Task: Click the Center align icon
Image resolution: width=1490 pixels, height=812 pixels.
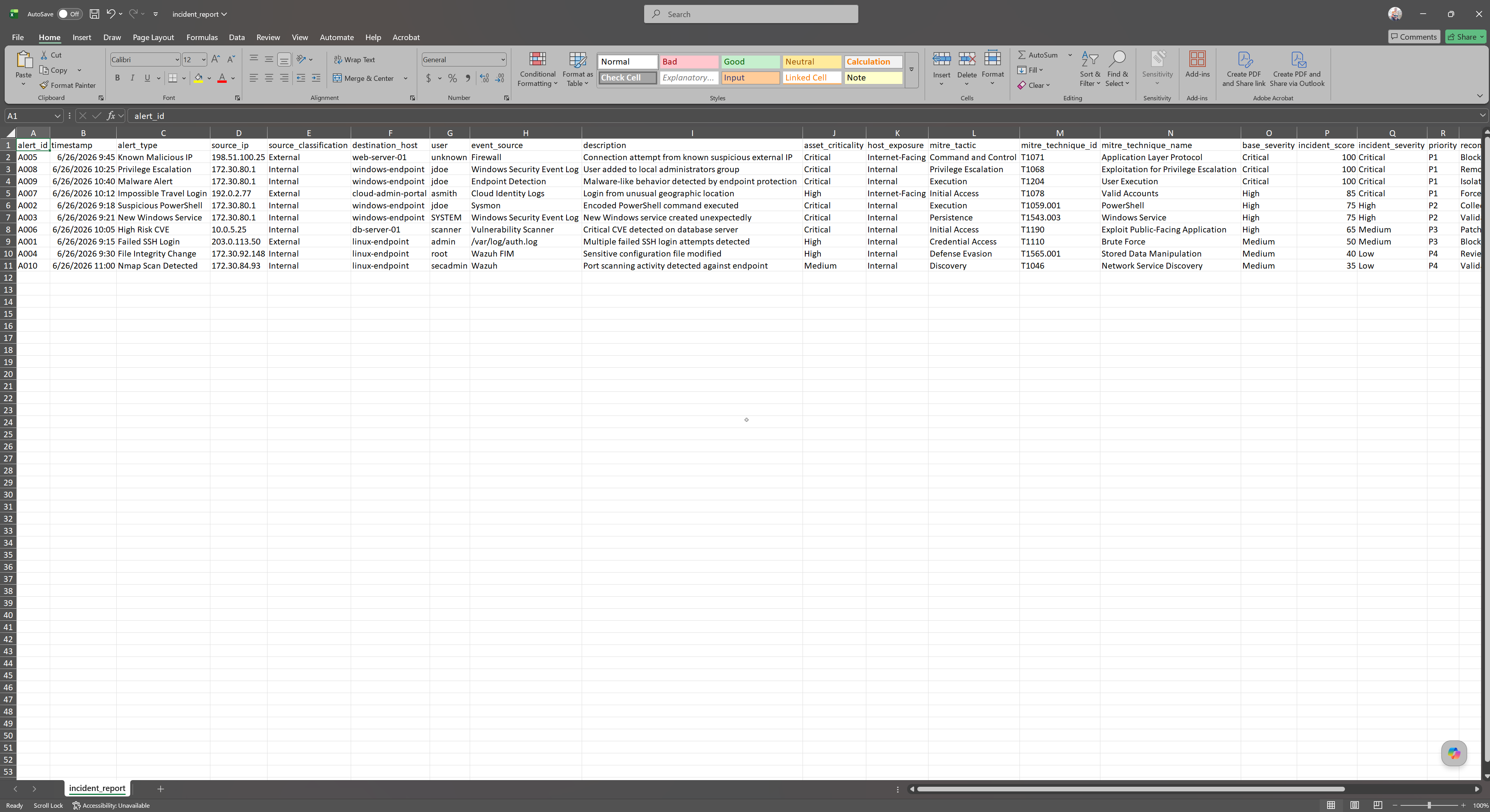Action: [269, 78]
